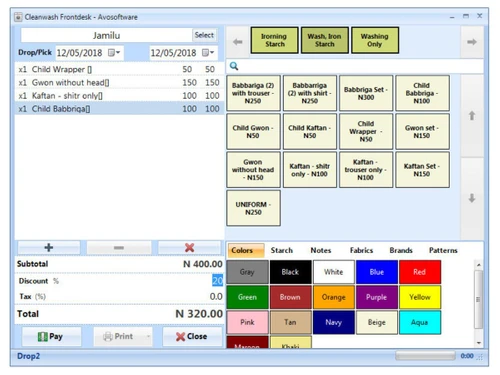Add Child Wrapper N50 item
The image size is (500, 375).
tap(366, 131)
